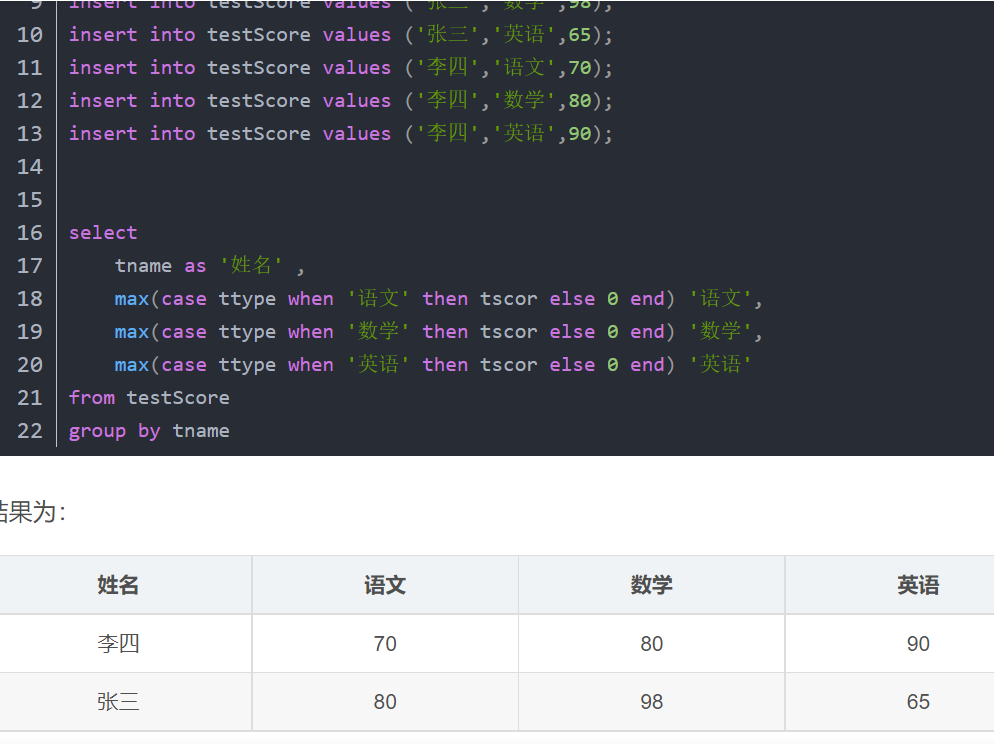The image size is (994, 744).
Task: Click 'max' function on line 20
Action: click(132, 364)
